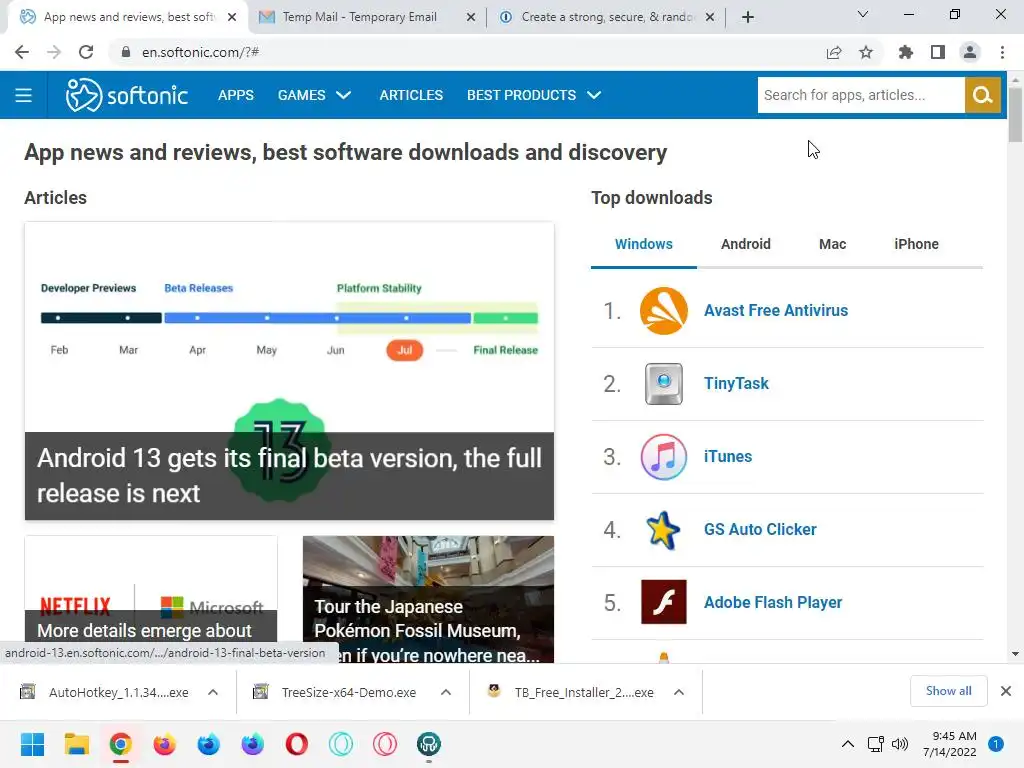Select the Windows top downloads tab
Screen dimensions: 1024x768
(x=644, y=244)
